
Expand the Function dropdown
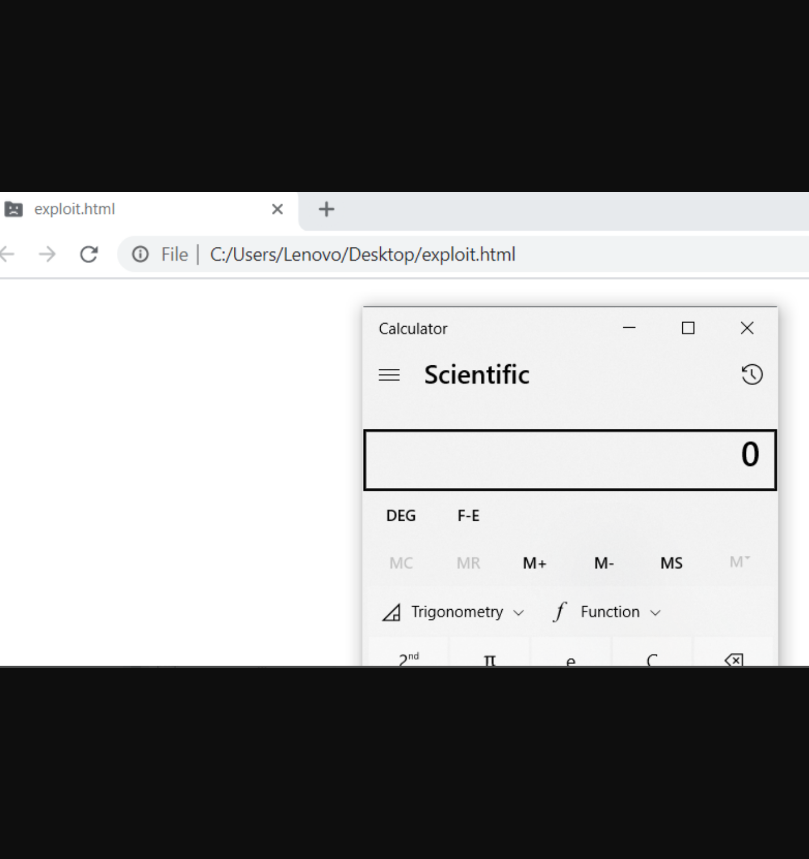point(607,612)
